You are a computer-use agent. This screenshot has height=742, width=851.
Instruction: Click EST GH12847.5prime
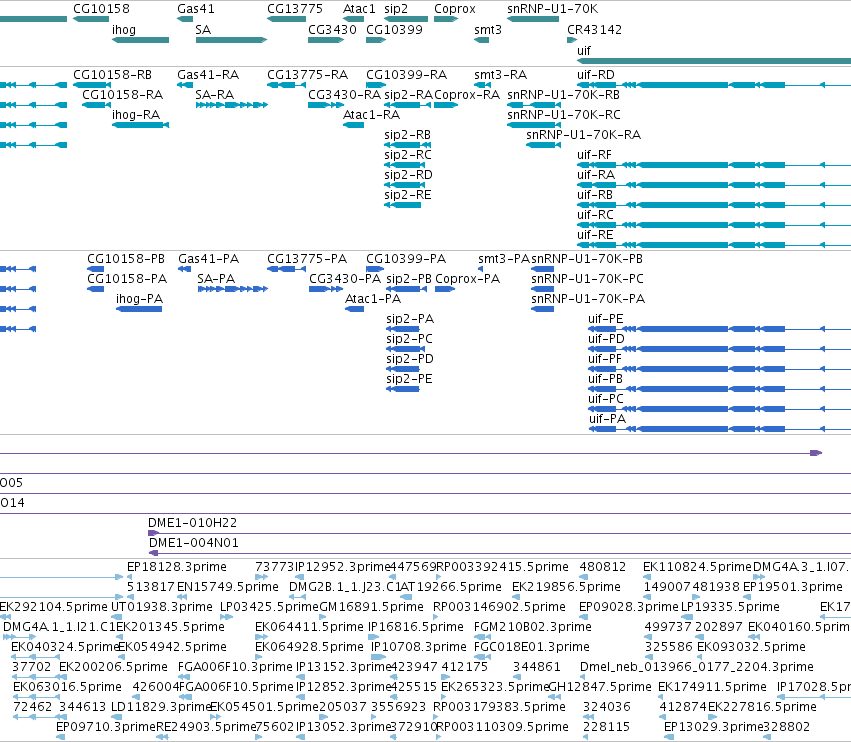(x=553, y=697)
